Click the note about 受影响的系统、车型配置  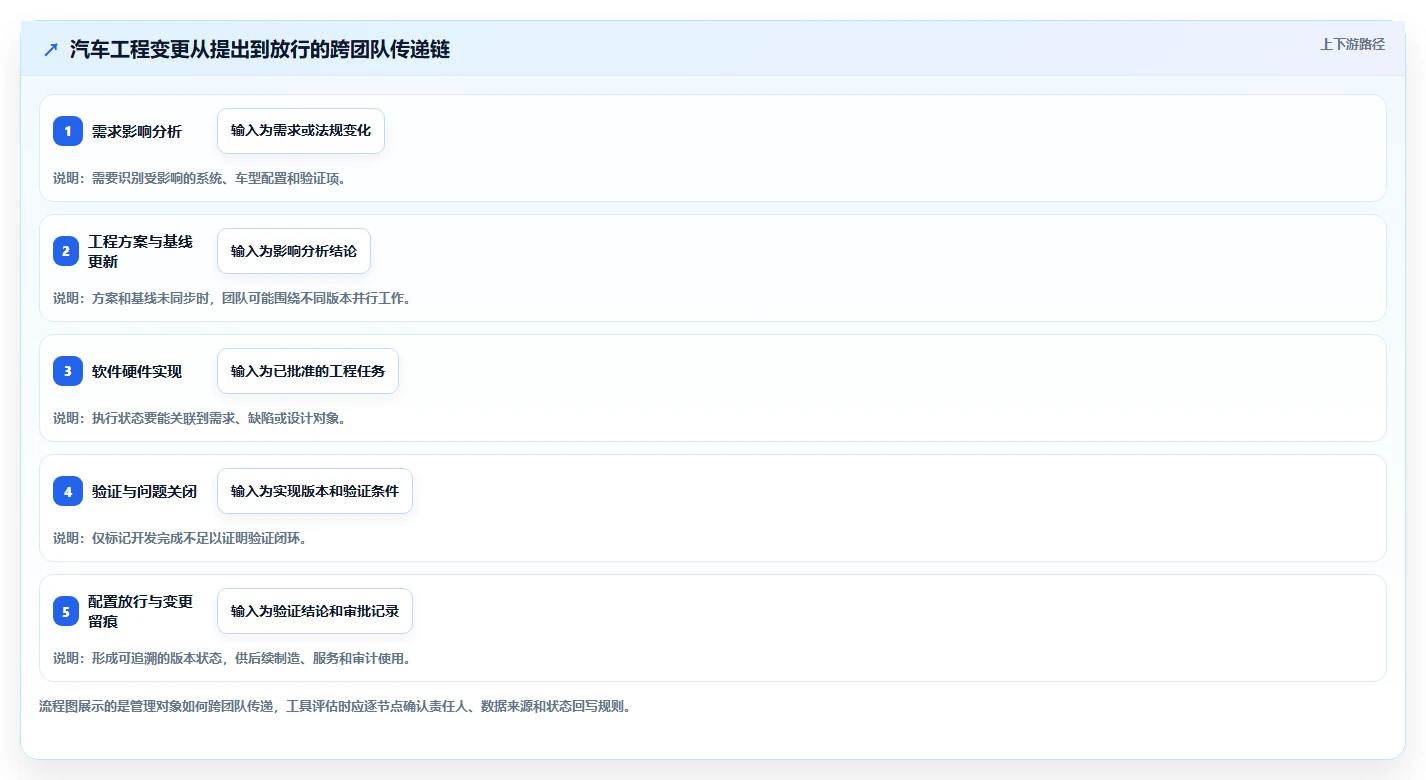tap(199, 178)
